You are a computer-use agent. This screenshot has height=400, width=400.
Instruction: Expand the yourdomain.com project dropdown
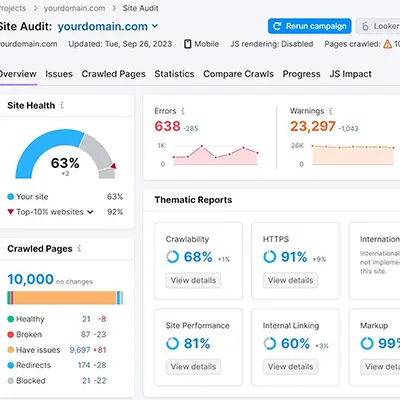(155, 26)
